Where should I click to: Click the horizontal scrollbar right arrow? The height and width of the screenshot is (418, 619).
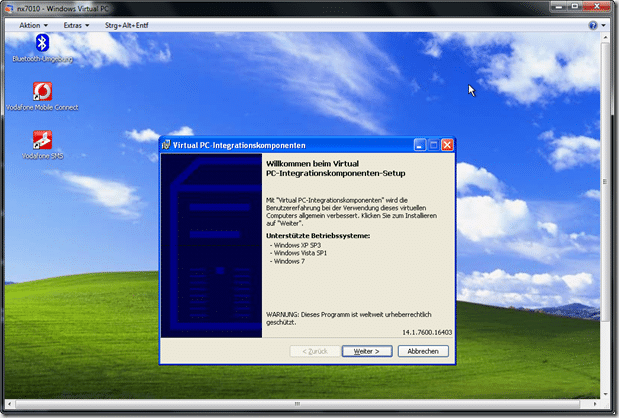tap(595, 404)
